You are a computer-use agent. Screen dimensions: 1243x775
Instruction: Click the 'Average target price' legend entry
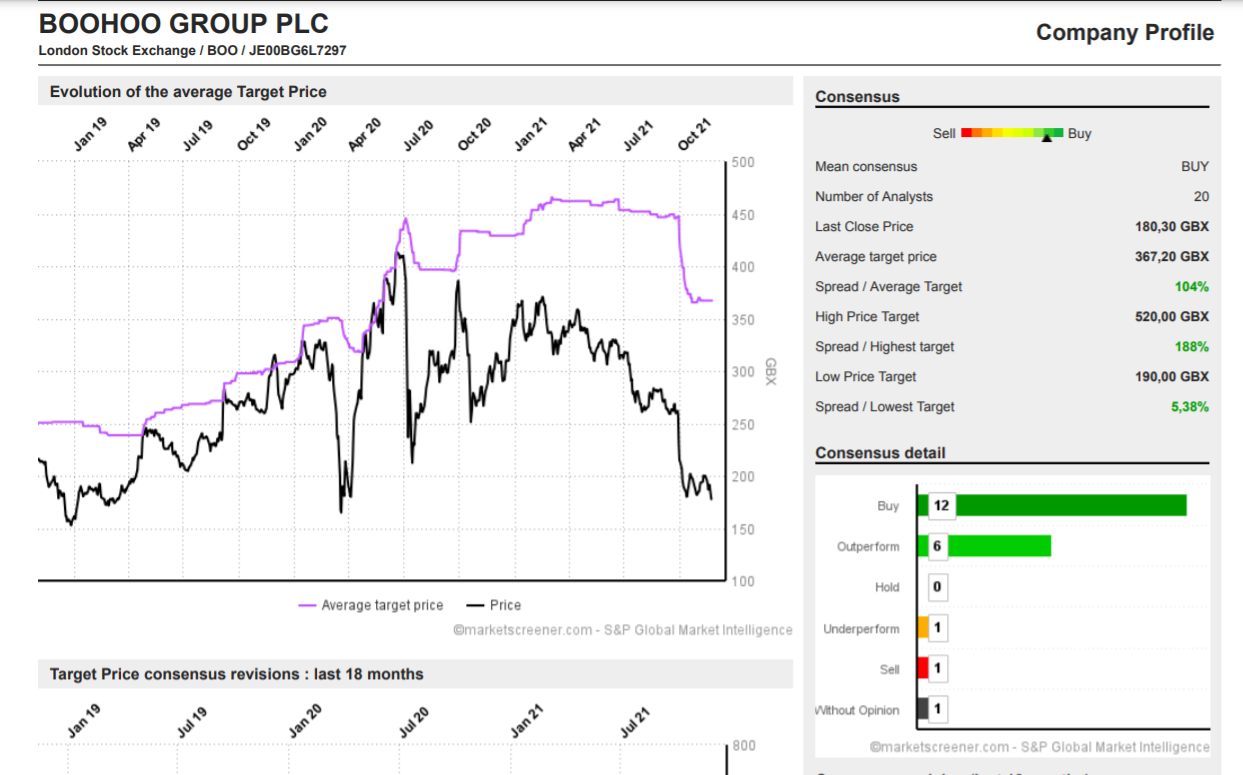(x=370, y=605)
